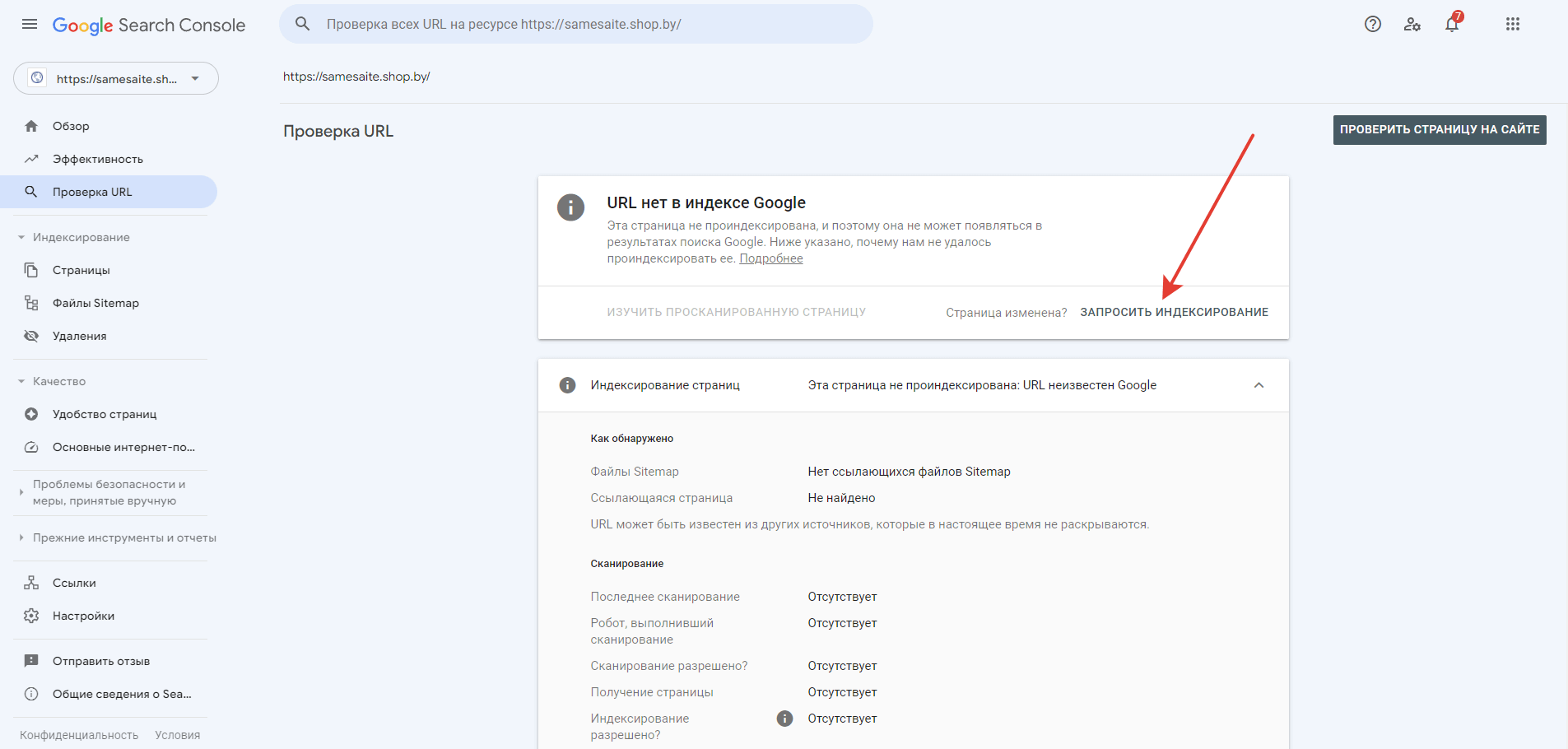The width and height of the screenshot is (1568, 749).
Task: Click the Страницы pages icon
Action: [x=31, y=270]
